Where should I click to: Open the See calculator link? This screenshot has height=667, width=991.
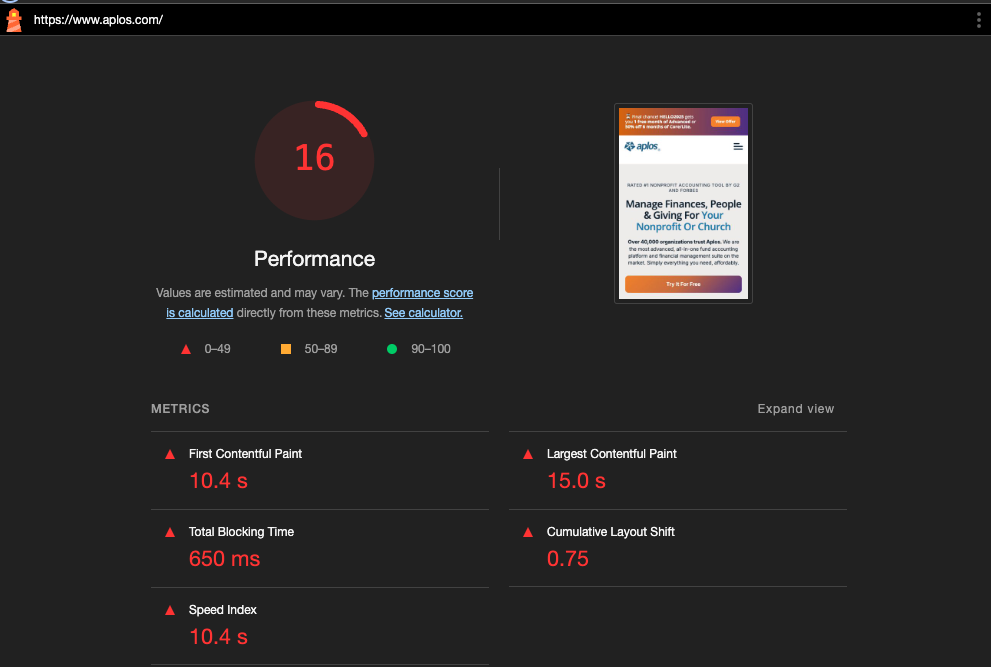tap(423, 313)
